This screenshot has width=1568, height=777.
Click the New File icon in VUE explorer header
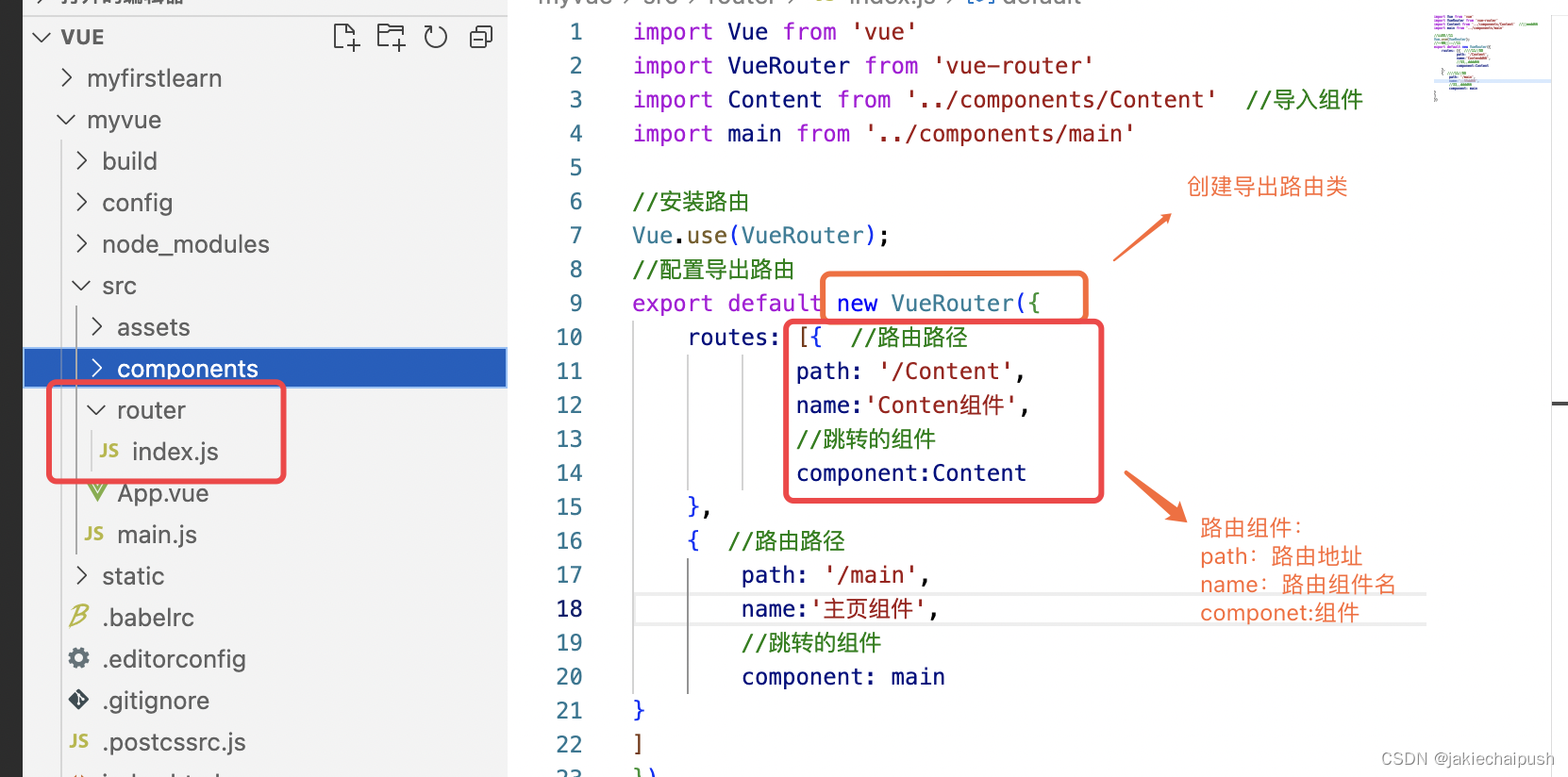(346, 37)
